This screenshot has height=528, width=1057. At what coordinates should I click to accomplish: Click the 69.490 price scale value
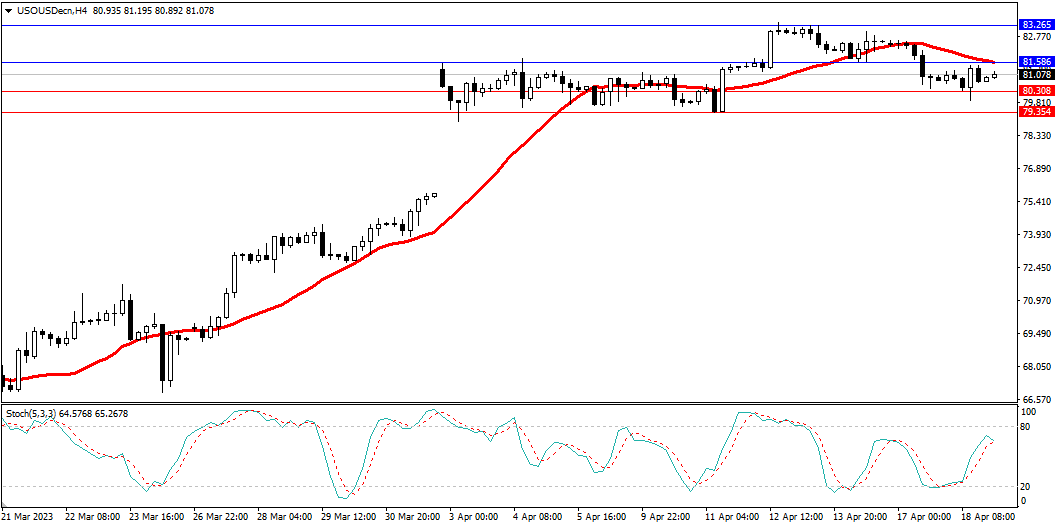[x=1036, y=334]
